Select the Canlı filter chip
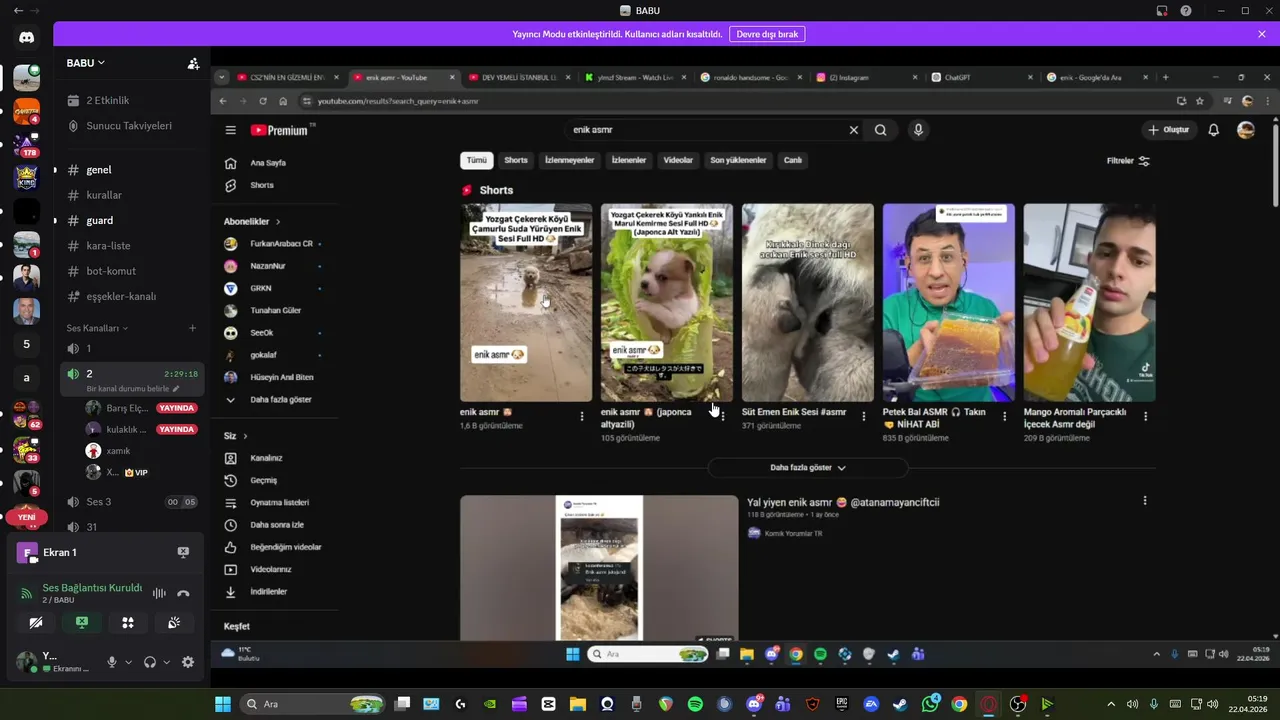This screenshot has width=1280, height=720. (793, 160)
